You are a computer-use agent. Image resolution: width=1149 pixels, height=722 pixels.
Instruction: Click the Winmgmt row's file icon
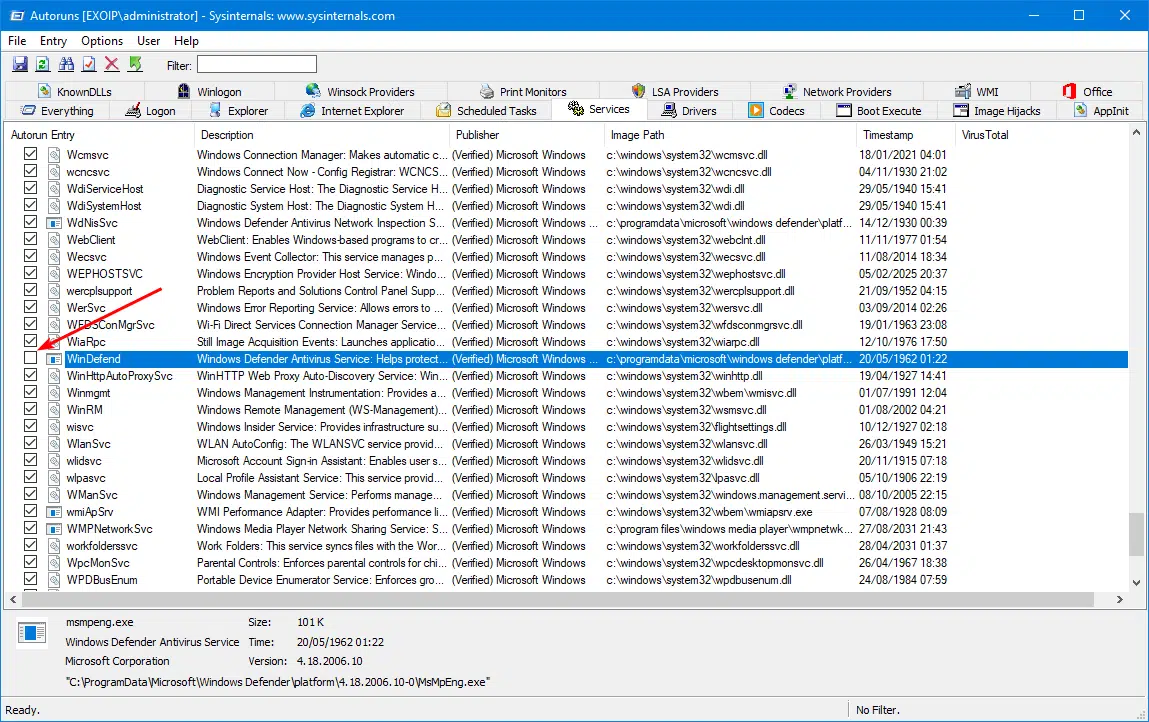54,393
